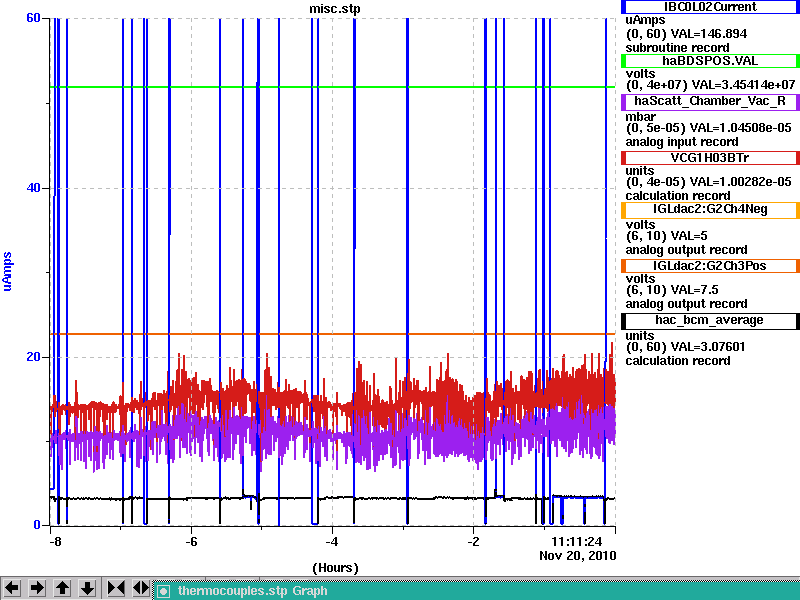Click the VAL=3.45414e+07 reading
Viewport: 800px width, 600px height.
click(743, 85)
